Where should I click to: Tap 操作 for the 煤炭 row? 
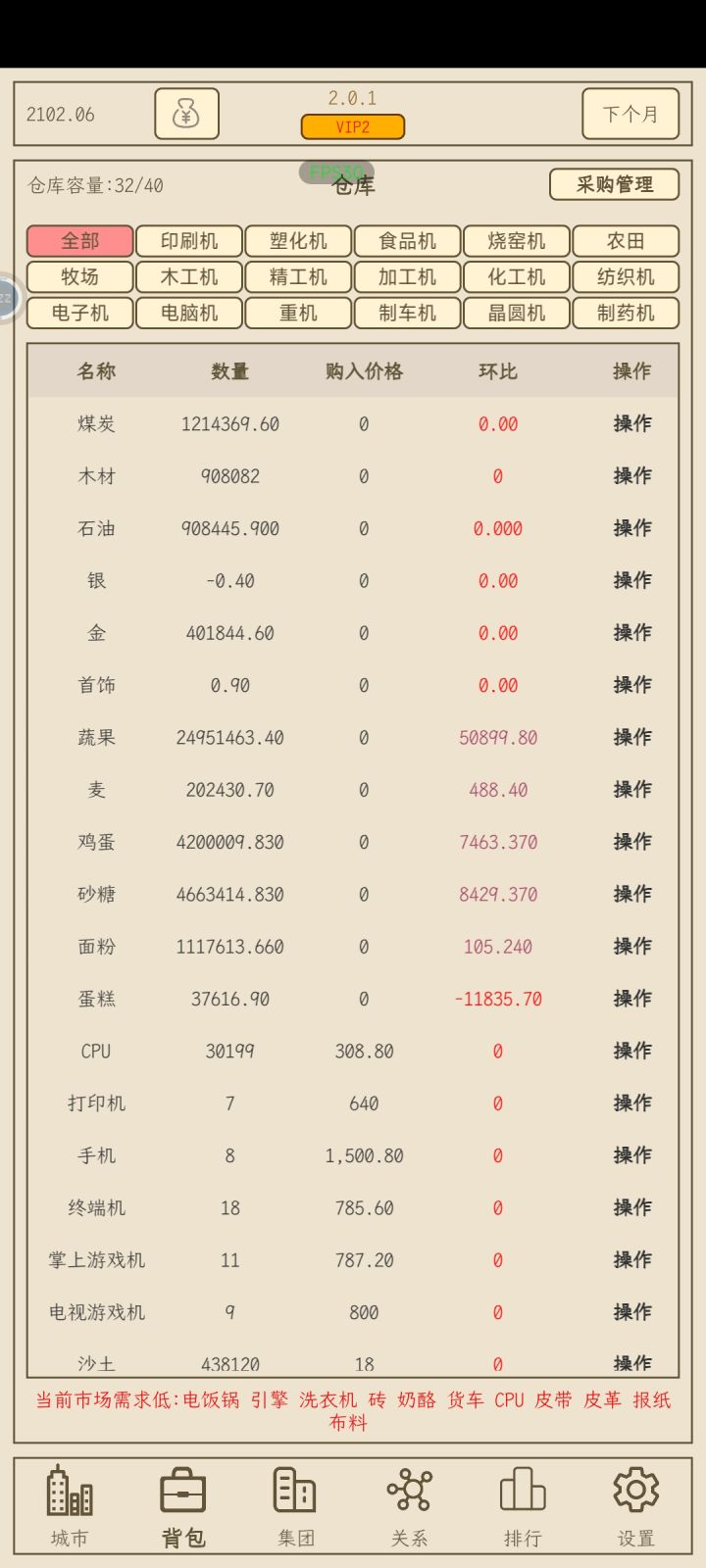tap(631, 423)
